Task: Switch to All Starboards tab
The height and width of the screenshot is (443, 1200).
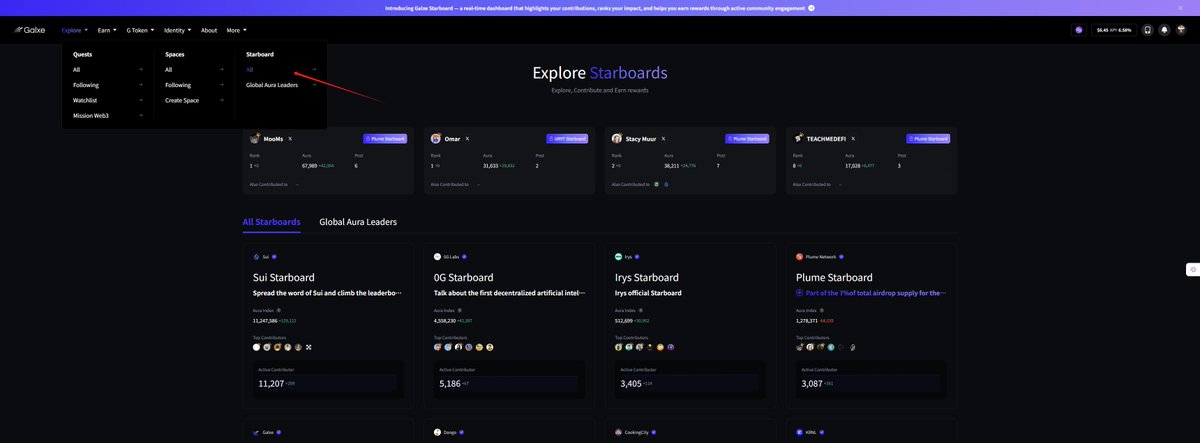Action: click(x=271, y=222)
